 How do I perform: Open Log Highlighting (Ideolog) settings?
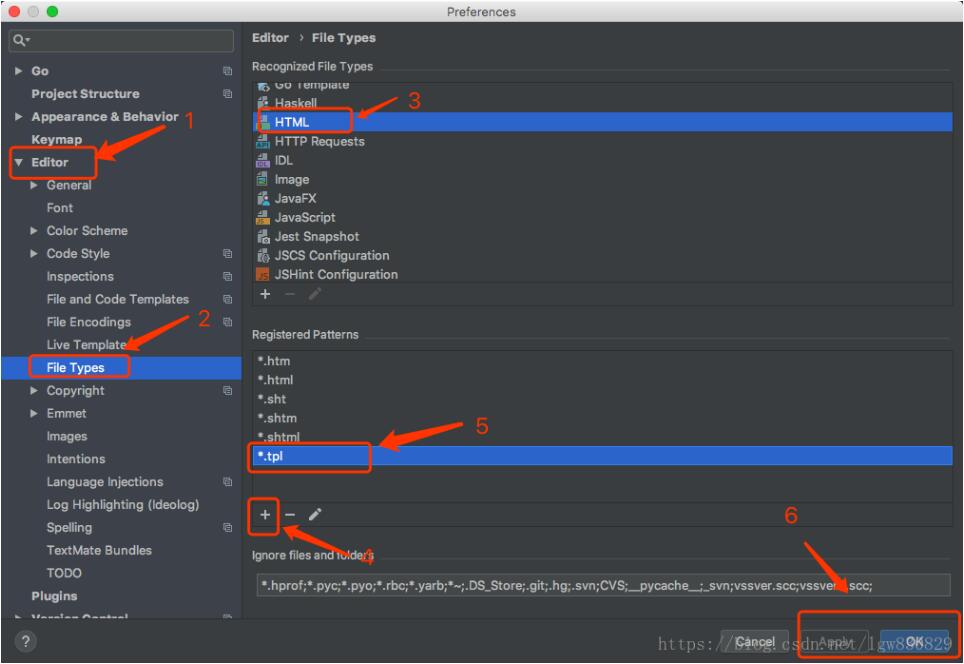123,505
